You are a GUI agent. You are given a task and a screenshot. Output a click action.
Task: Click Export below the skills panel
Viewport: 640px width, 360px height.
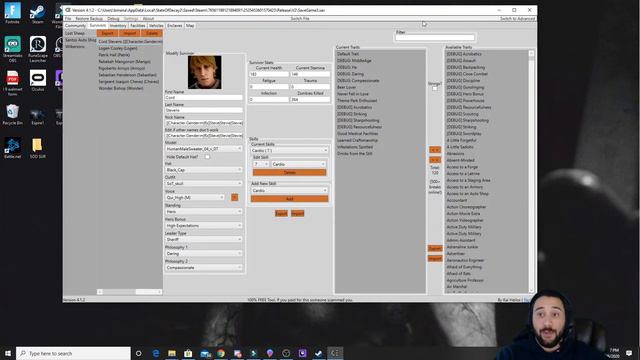281,214
